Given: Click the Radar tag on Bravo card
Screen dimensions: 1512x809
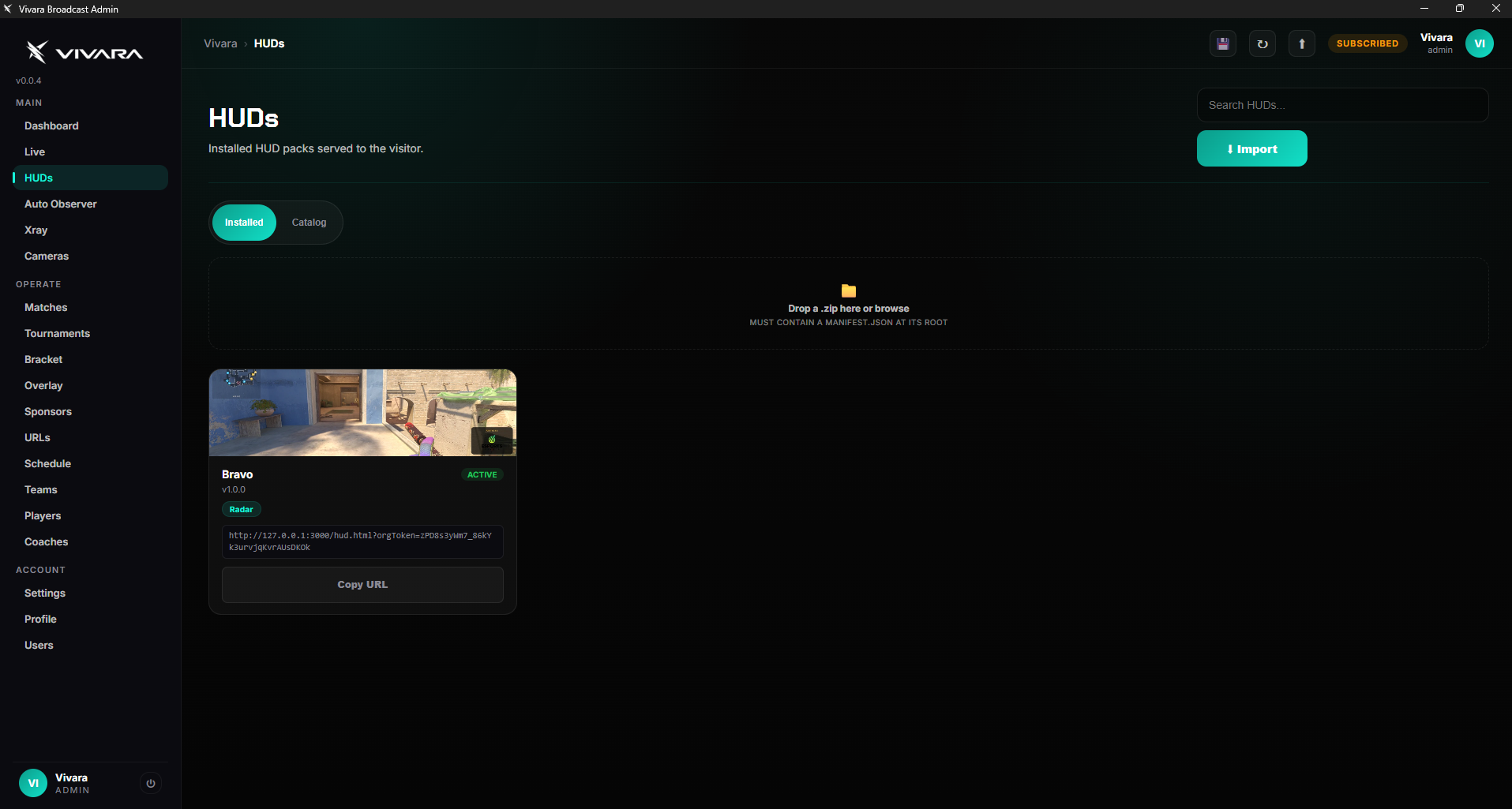Looking at the screenshot, I should click(x=241, y=510).
